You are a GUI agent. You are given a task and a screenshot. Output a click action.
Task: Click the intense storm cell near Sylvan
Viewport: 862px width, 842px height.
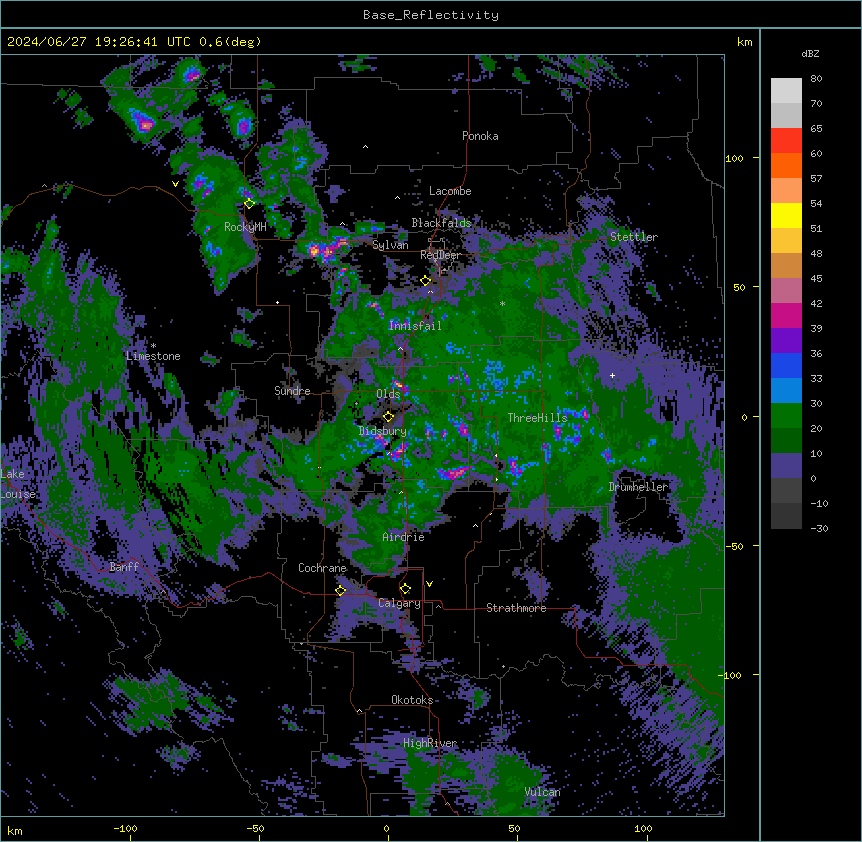click(x=325, y=250)
